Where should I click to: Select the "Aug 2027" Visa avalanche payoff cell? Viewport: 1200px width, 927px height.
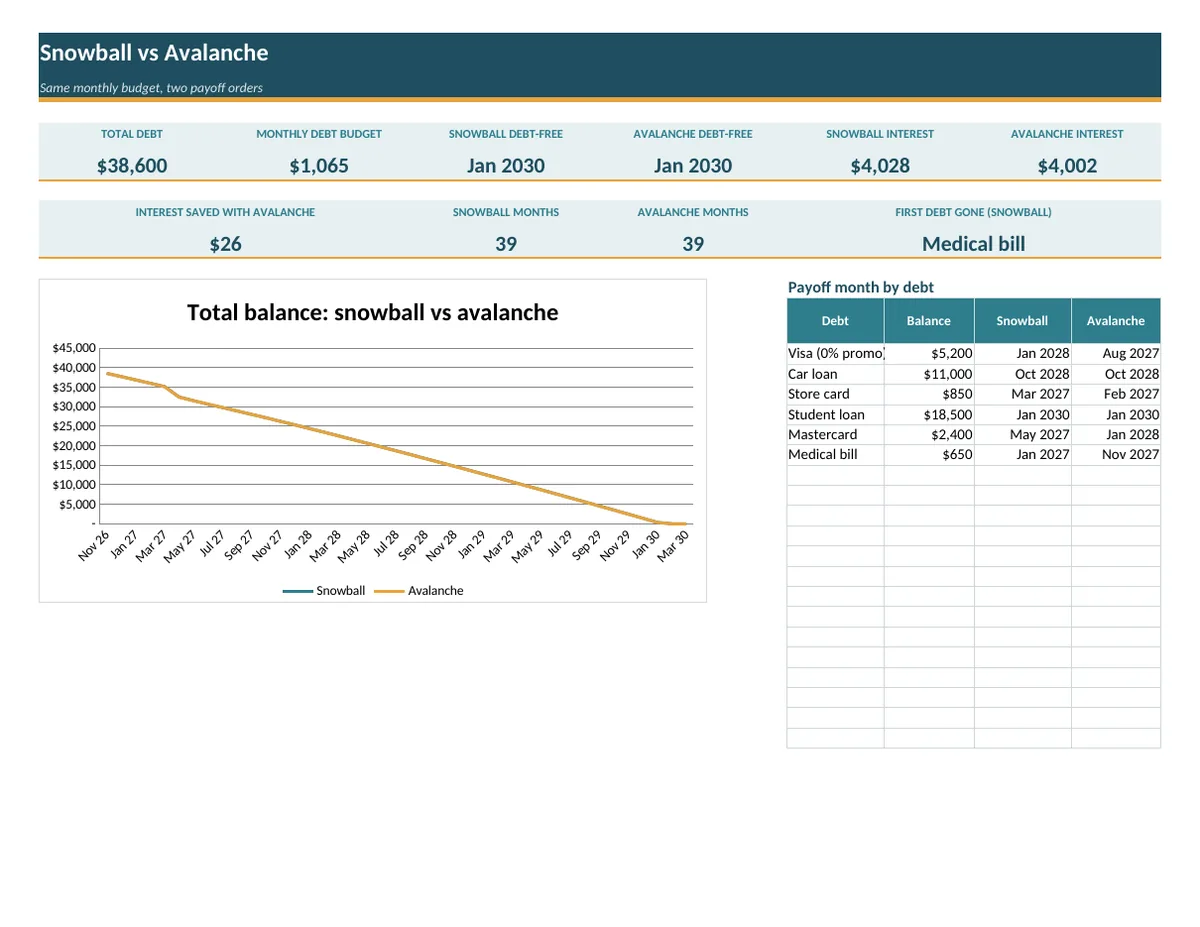pyautogui.click(x=1116, y=354)
